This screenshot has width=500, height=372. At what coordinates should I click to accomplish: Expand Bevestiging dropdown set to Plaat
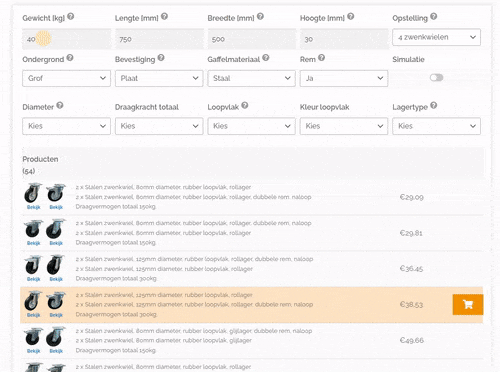tap(159, 78)
